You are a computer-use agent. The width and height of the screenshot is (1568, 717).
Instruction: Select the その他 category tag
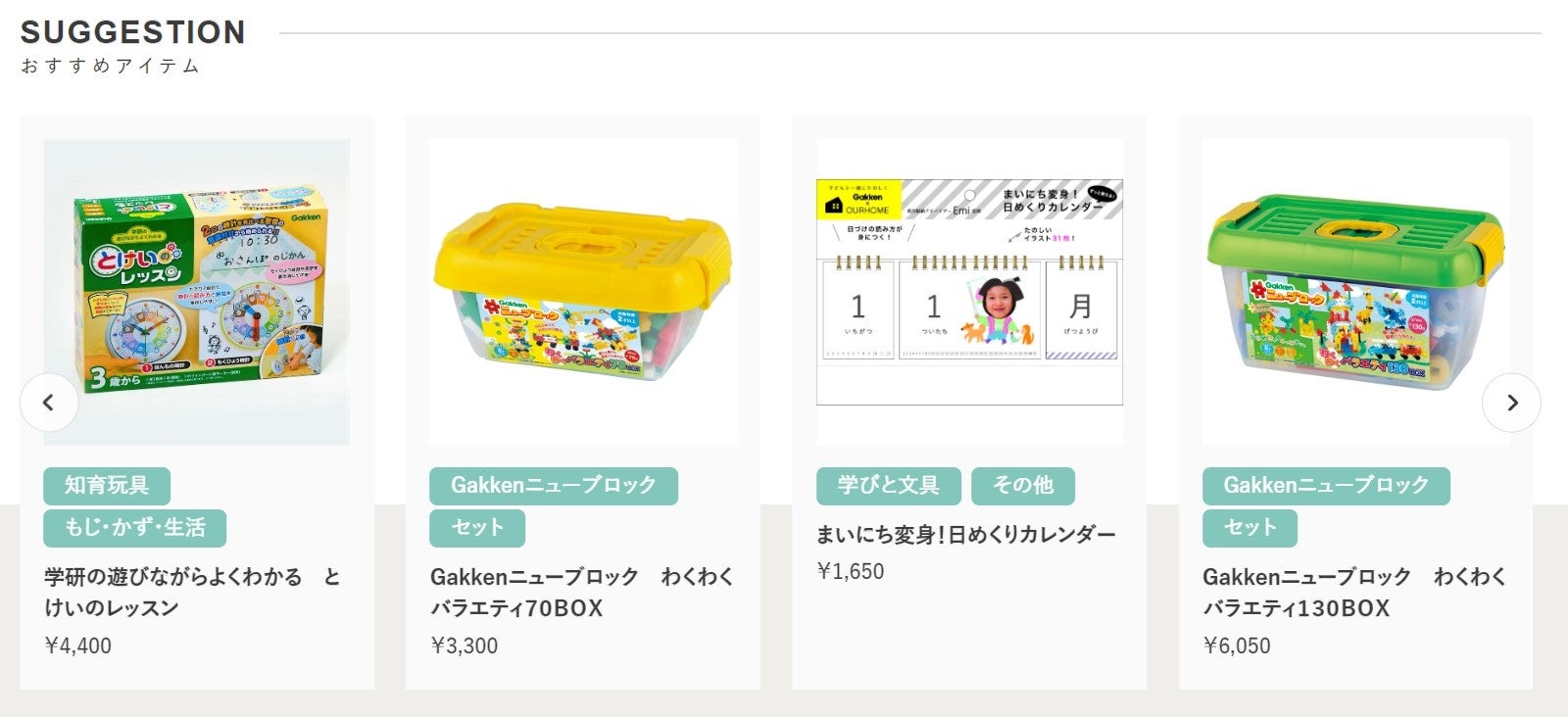click(1022, 486)
